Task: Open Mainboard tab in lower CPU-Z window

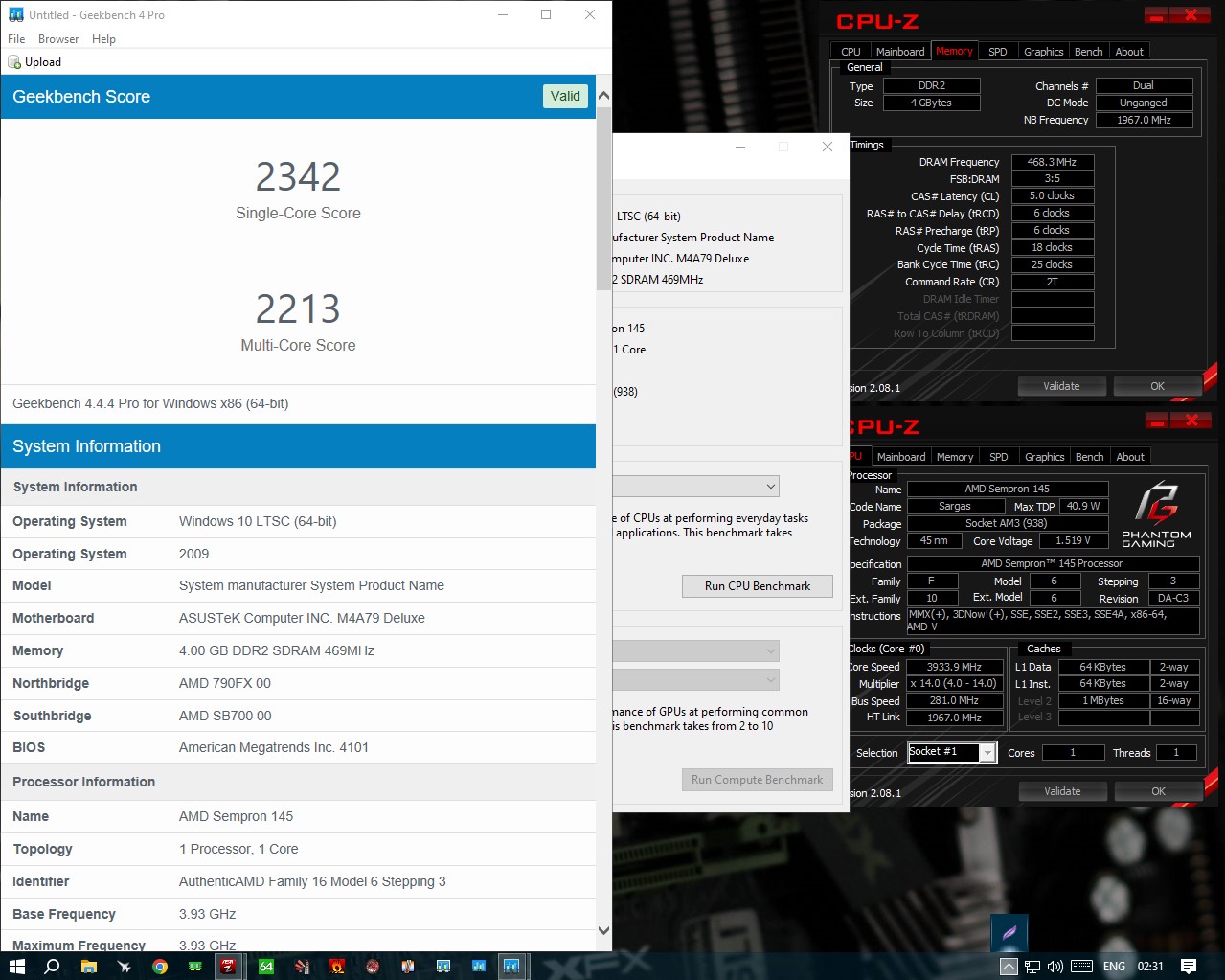Action: [901, 457]
